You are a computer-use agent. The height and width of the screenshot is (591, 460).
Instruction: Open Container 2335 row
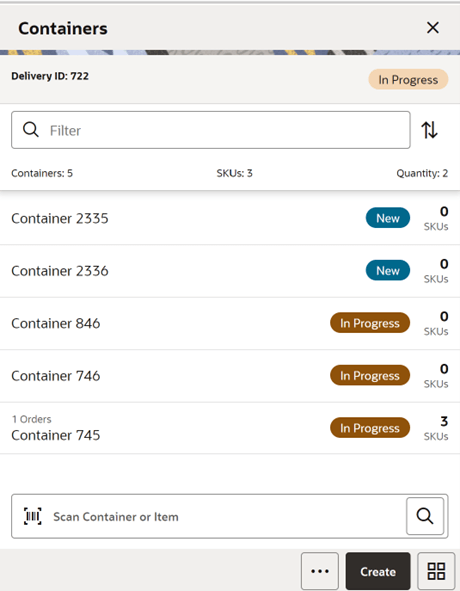click(x=230, y=219)
